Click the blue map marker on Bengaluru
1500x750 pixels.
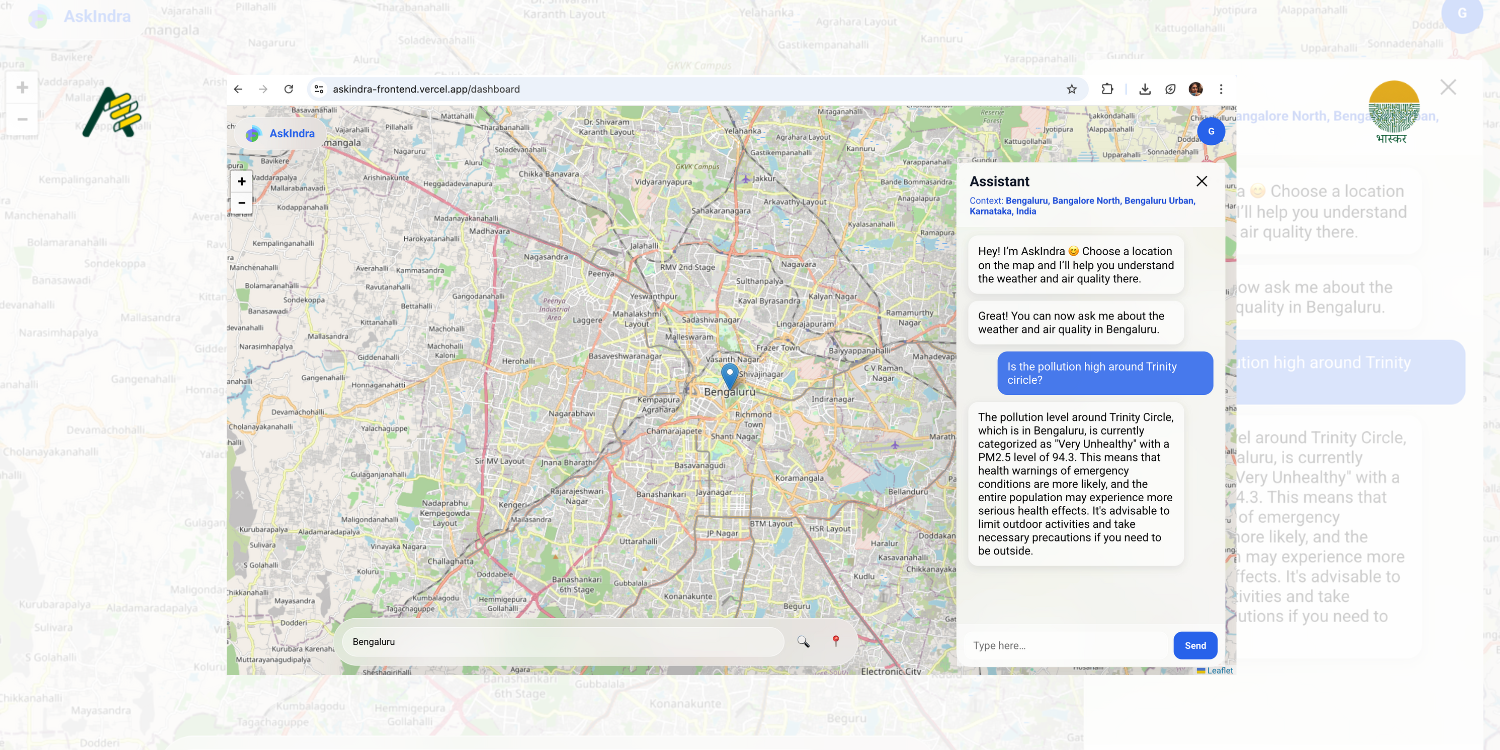[x=730, y=376]
